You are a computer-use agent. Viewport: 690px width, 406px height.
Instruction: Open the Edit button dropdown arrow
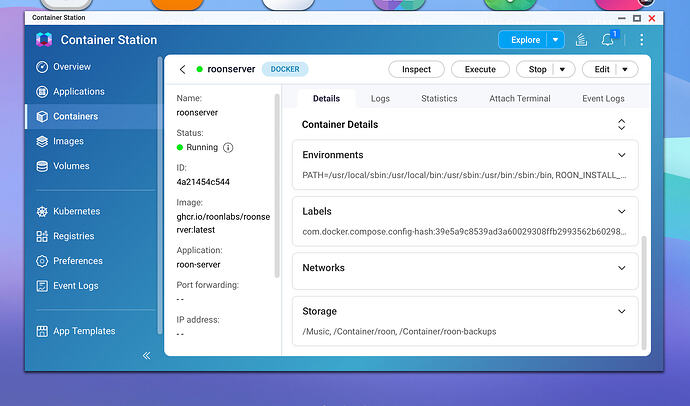coord(625,69)
